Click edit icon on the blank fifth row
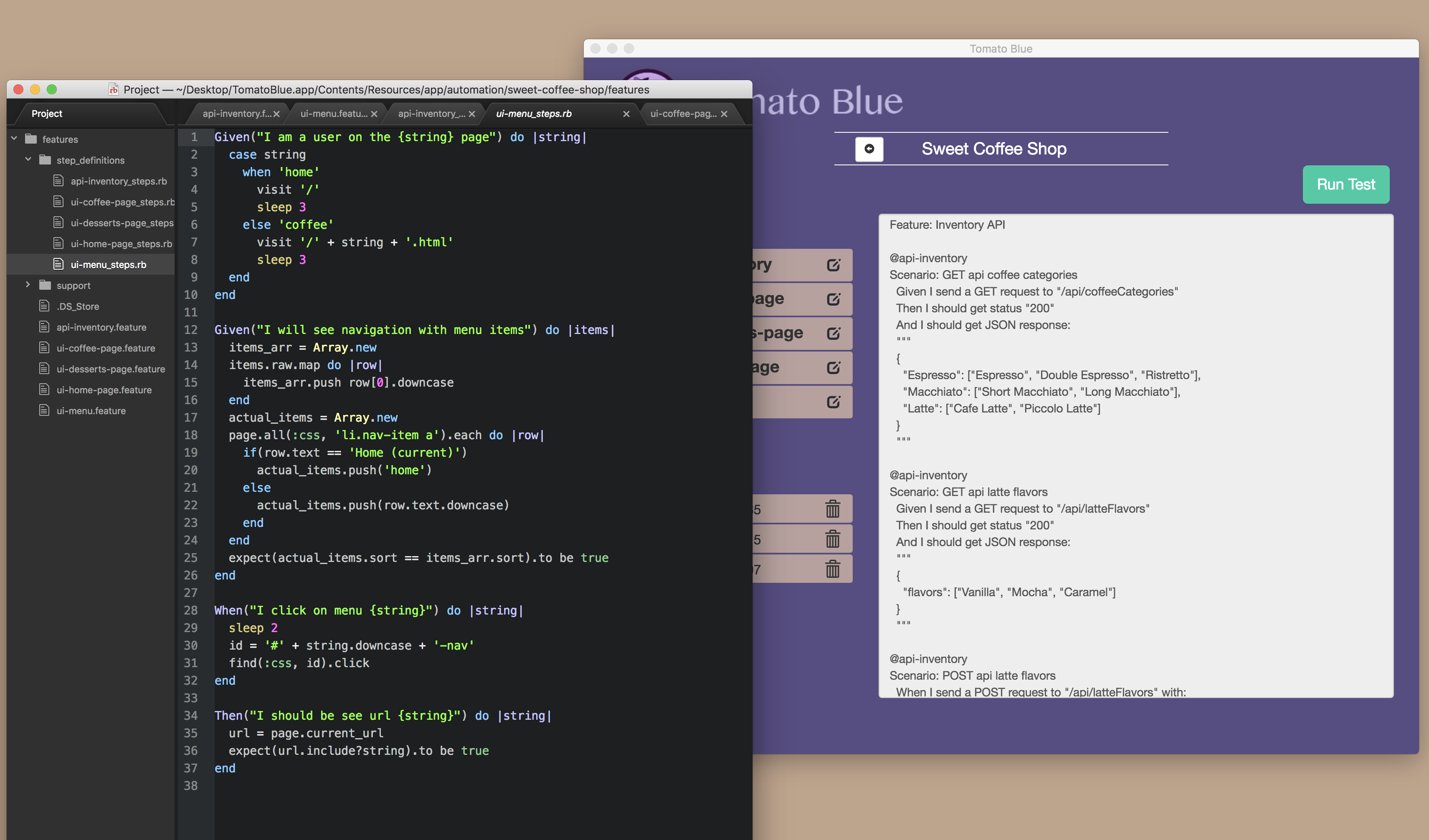 (833, 402)
